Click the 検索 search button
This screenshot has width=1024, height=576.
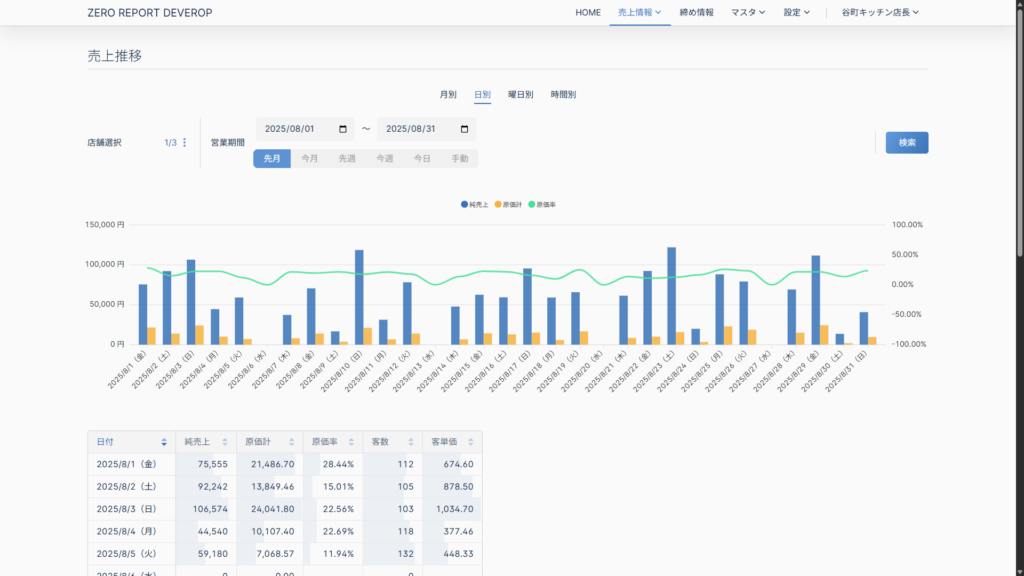coord(906,143)
